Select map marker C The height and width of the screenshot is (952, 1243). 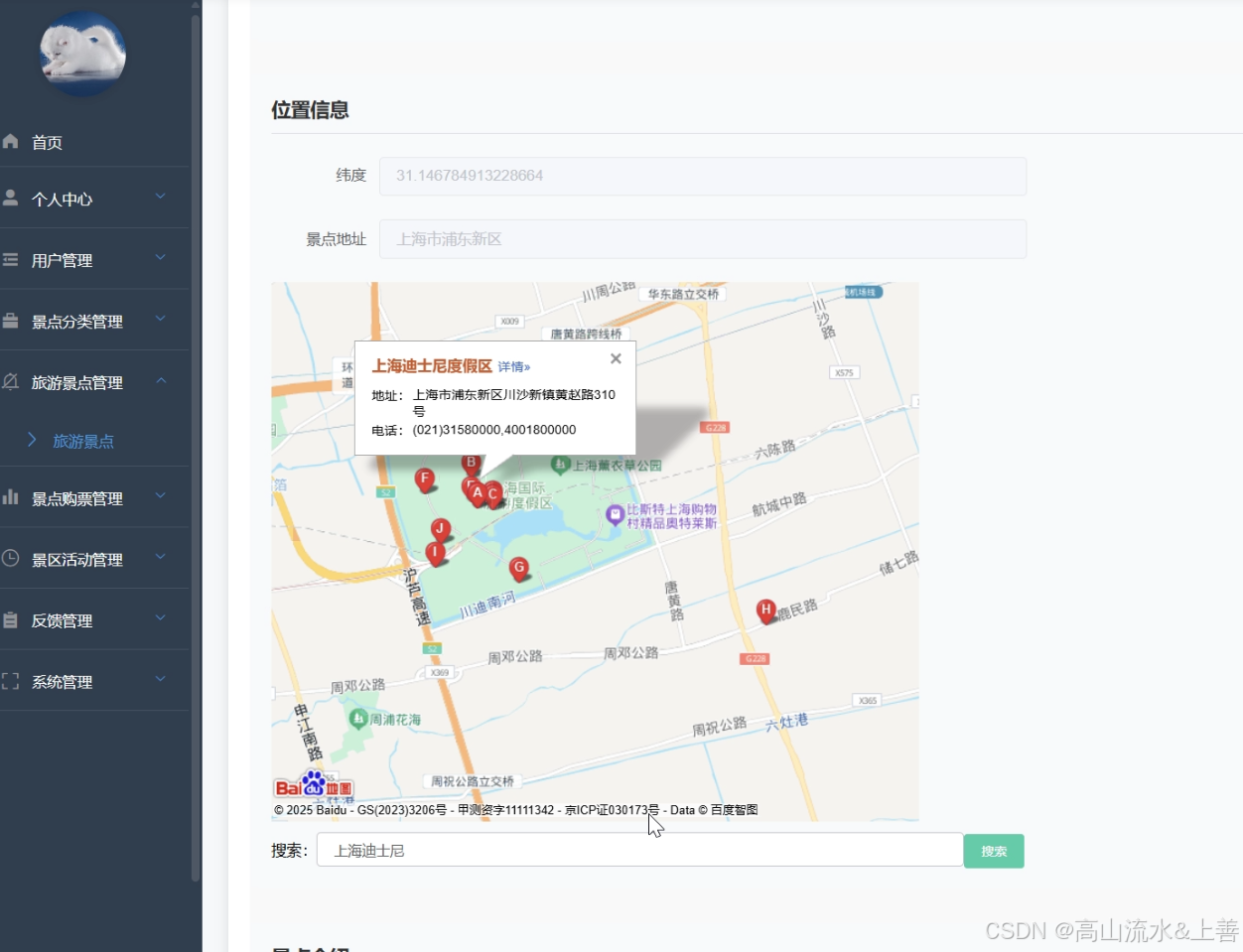[x=492, y=495]
